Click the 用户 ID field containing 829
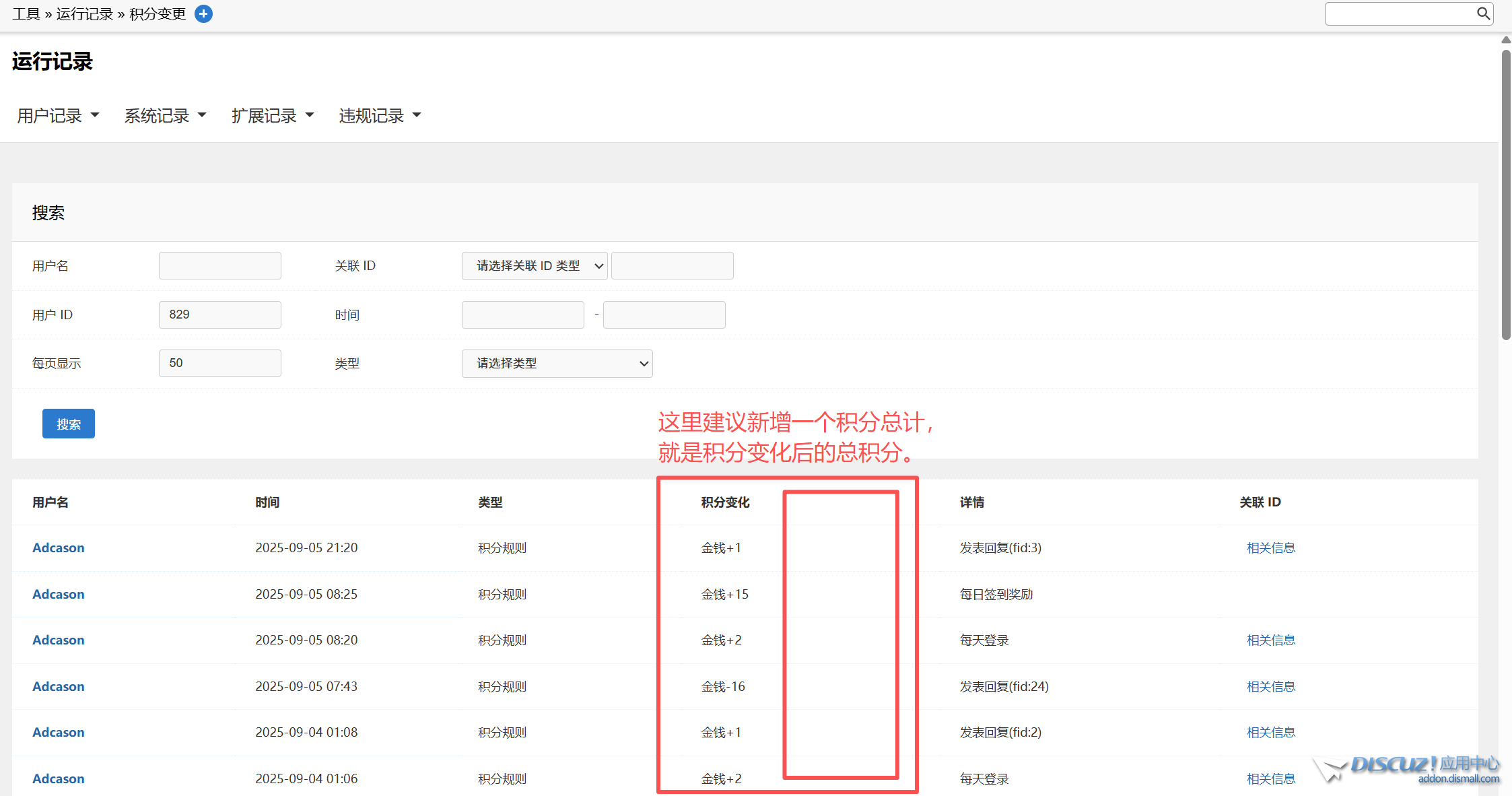 (x=220, y=314)
